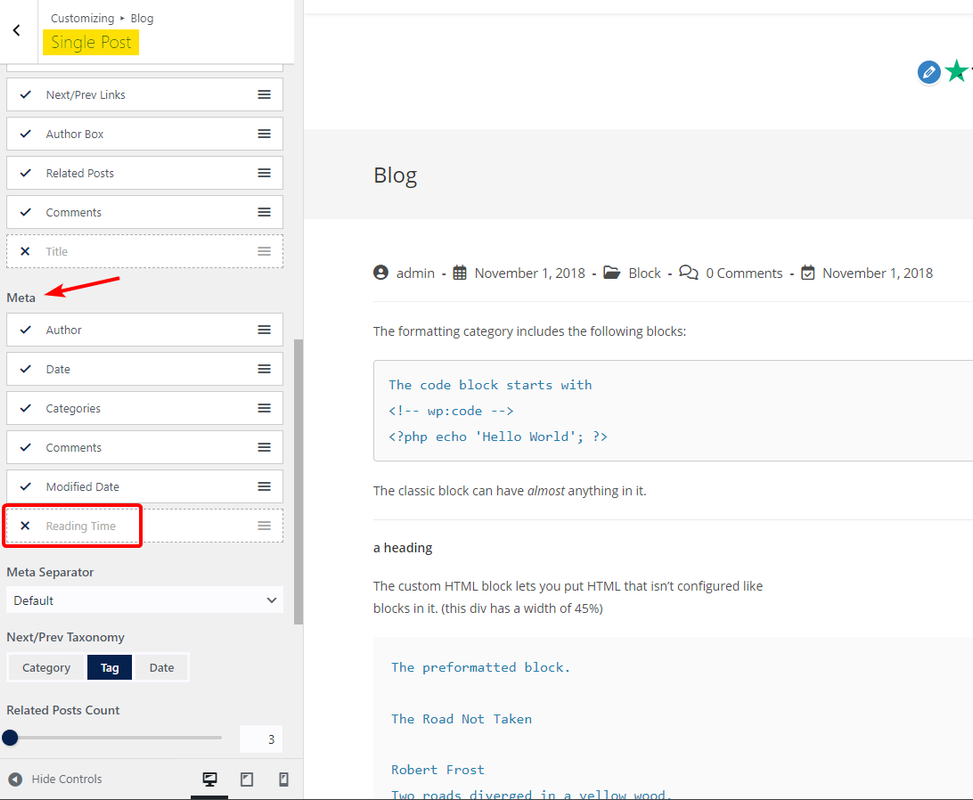
Task: Click 'The preformatted block.' text
Action: 481,667
